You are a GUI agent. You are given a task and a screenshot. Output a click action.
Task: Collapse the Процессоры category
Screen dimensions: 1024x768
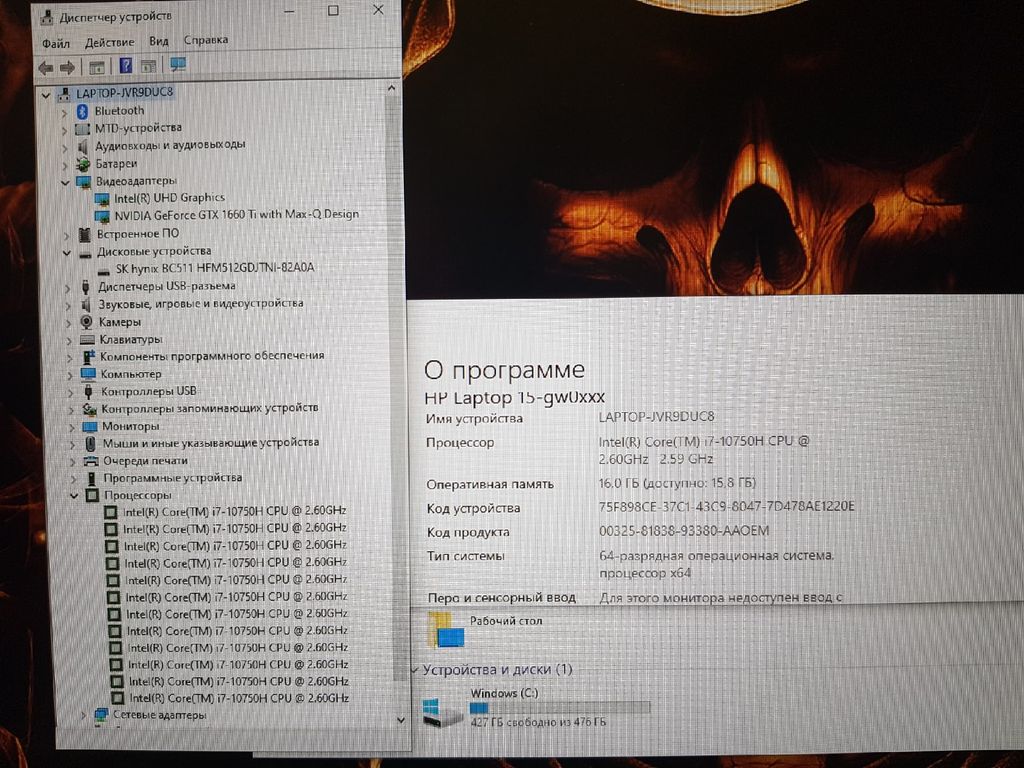coord(74,496)
